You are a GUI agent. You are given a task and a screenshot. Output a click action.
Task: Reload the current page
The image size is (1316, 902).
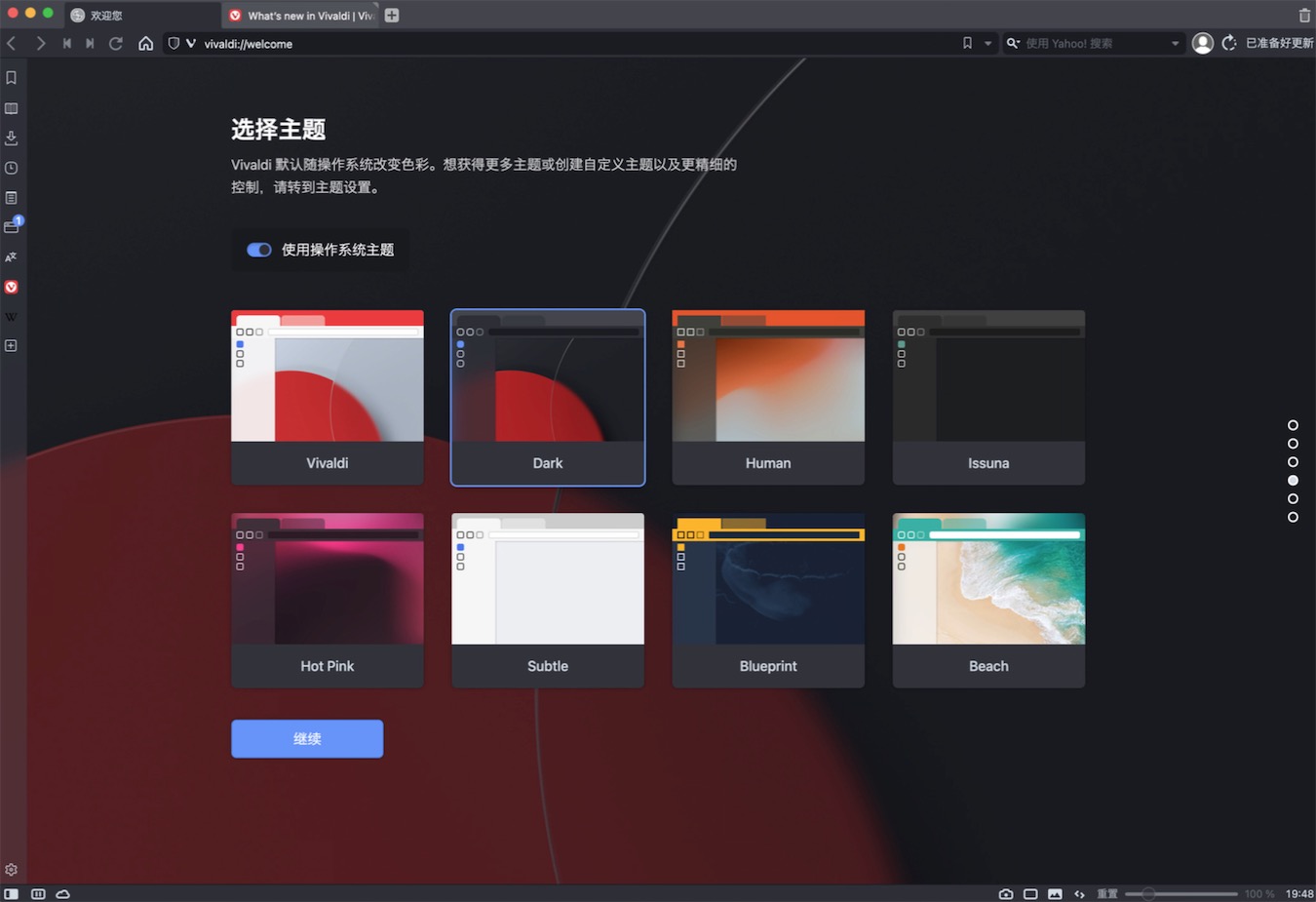116,43
